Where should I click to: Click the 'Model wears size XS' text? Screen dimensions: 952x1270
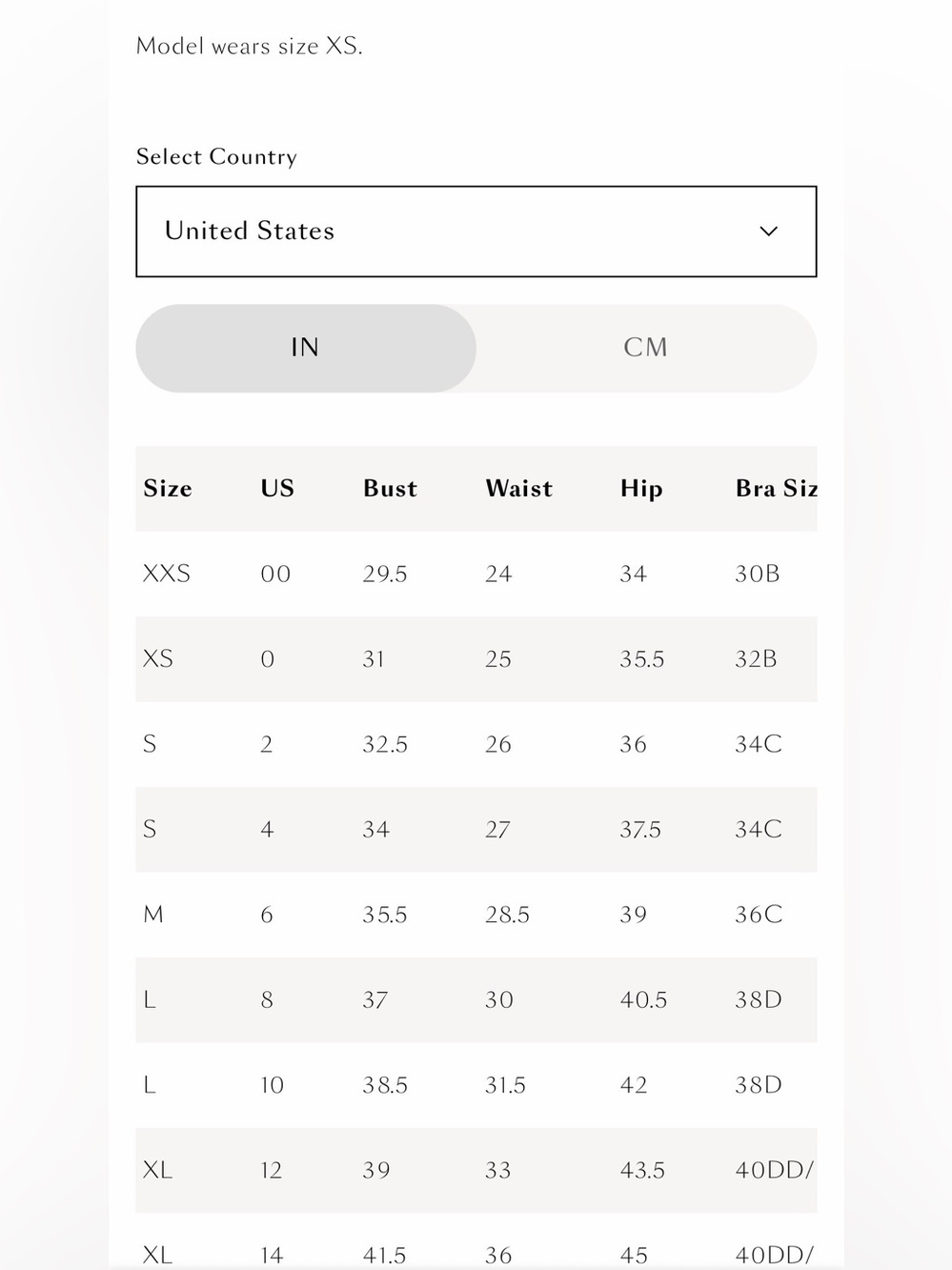[250, 46]
